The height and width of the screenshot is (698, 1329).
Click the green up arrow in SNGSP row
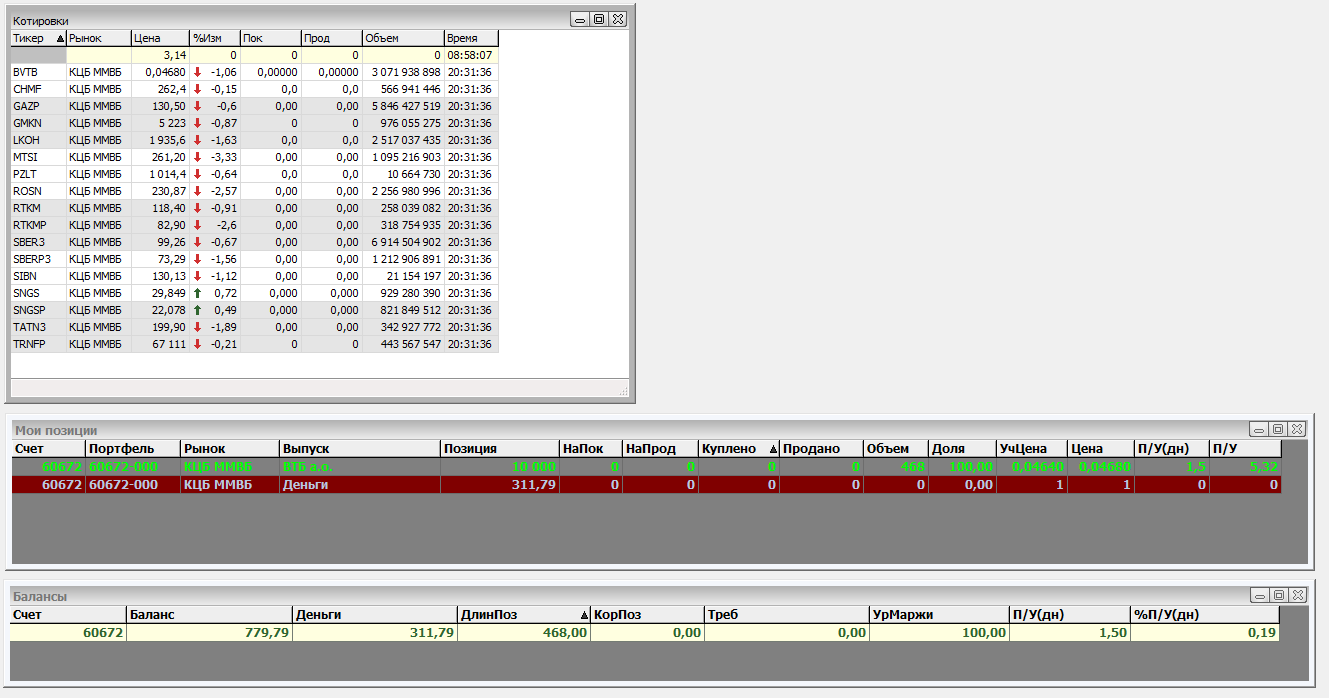point(197,310)
